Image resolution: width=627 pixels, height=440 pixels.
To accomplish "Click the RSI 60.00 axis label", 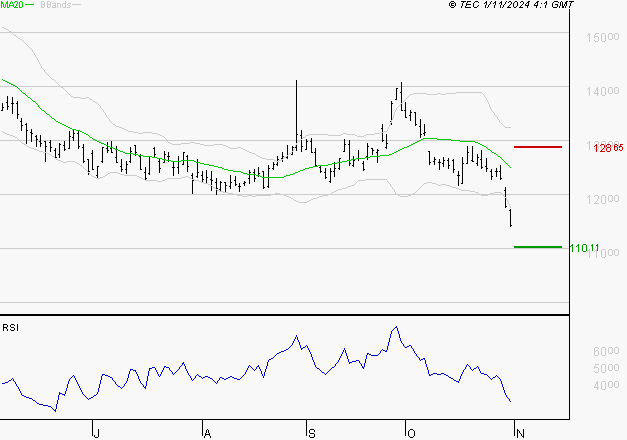I will 606,351.
